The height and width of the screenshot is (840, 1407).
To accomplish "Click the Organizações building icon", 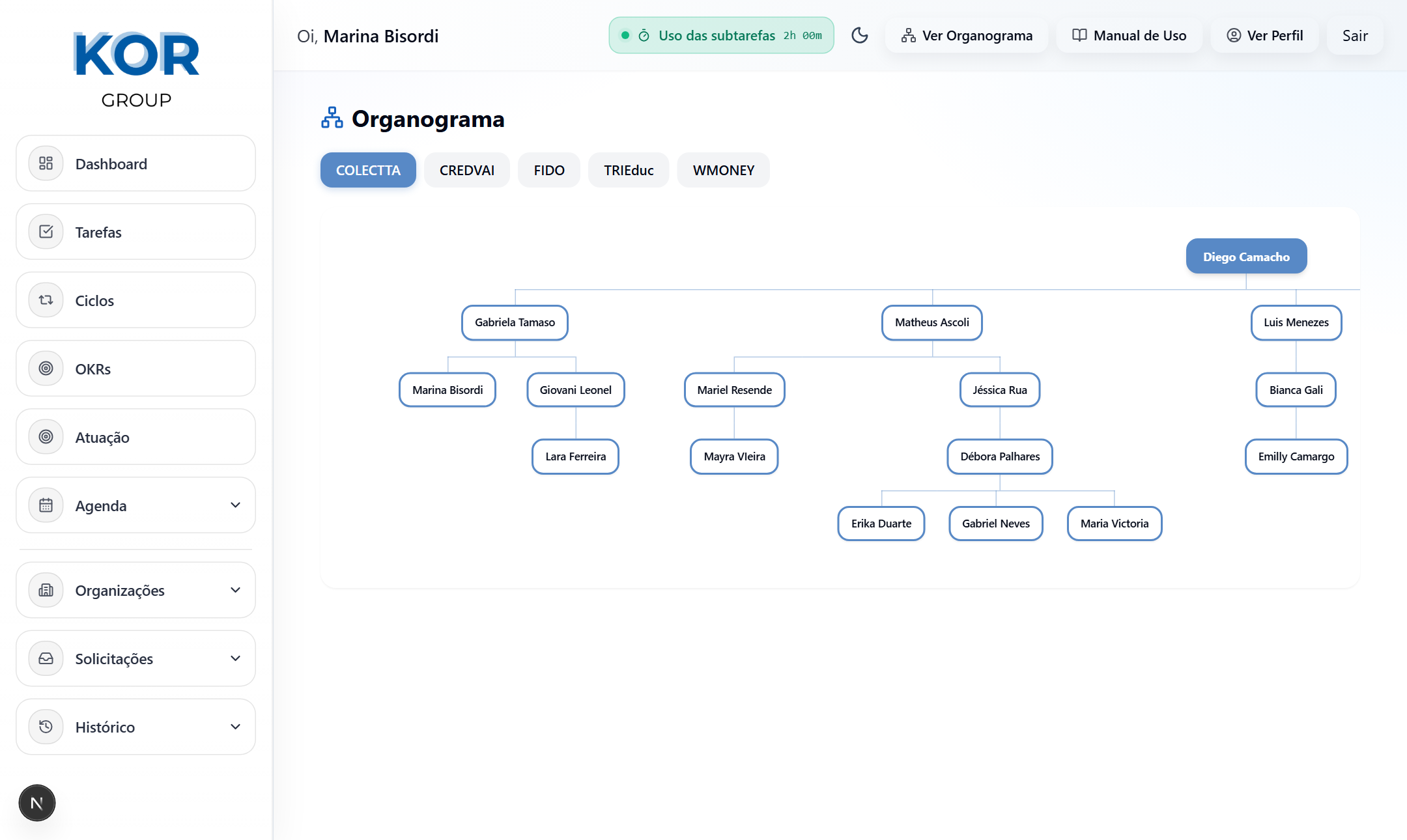I will click(x=46, y=590).
